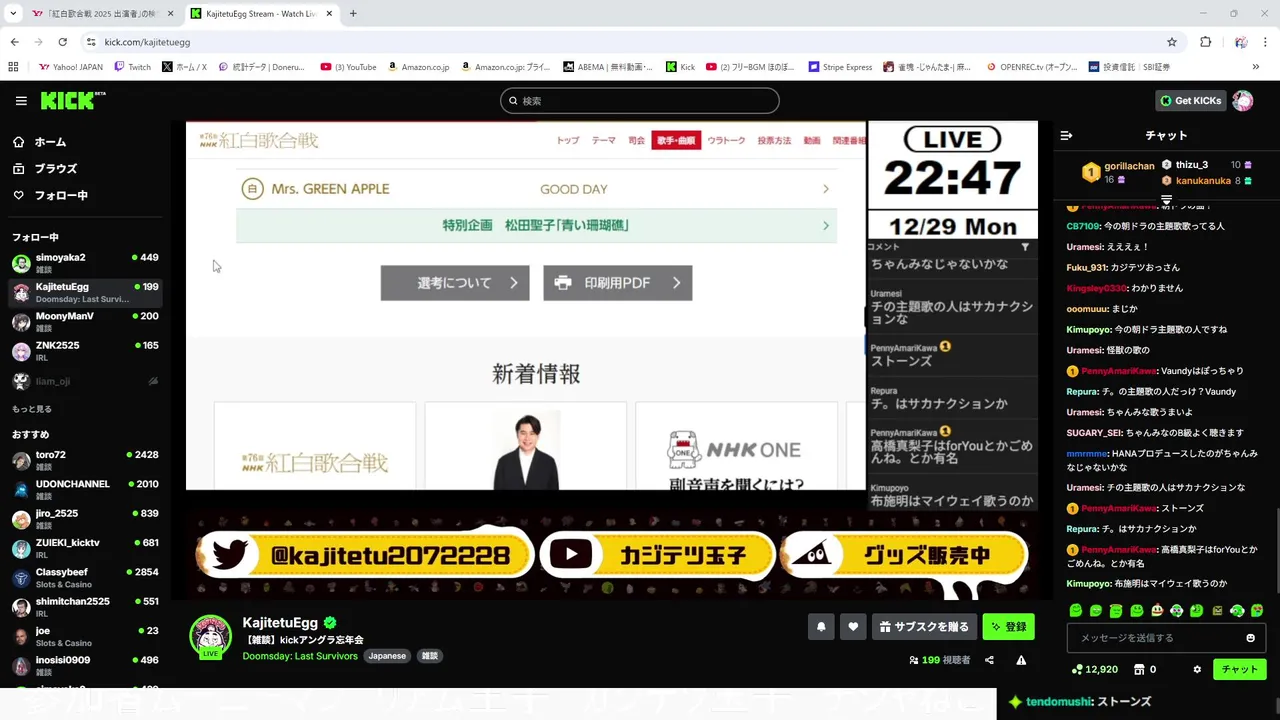1280x720 pixels.
Task: Expand もっと見る to show more followed
Action: tap(32, 409)
